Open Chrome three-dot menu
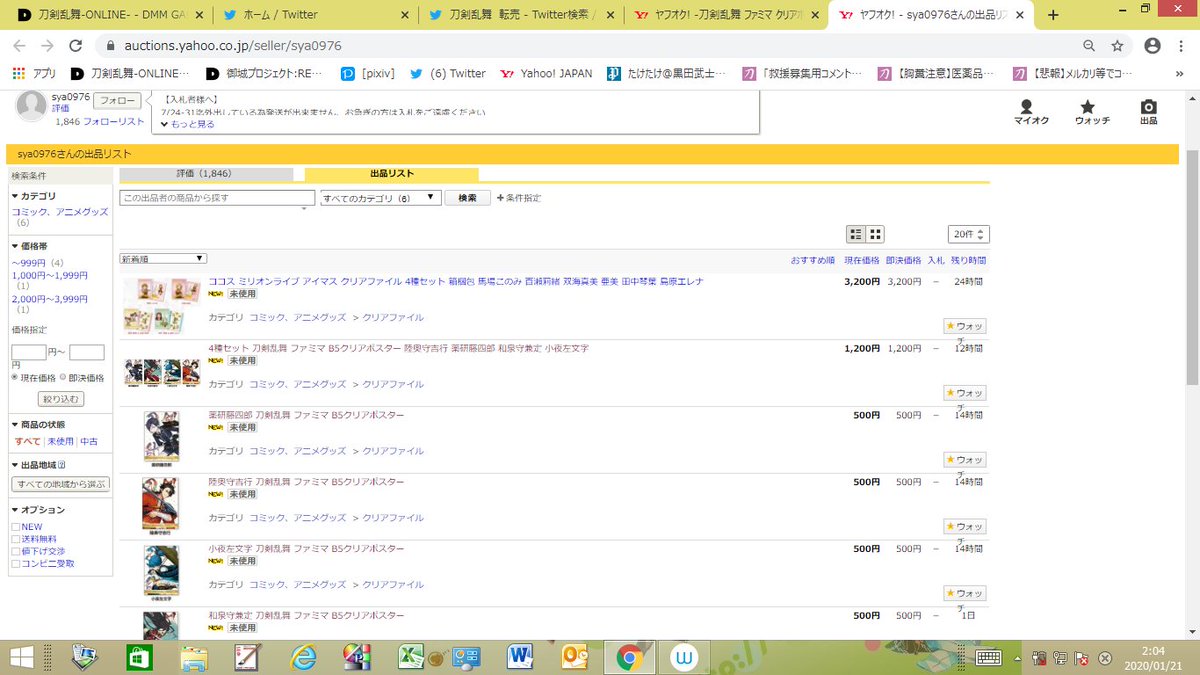 point(1183,46)
